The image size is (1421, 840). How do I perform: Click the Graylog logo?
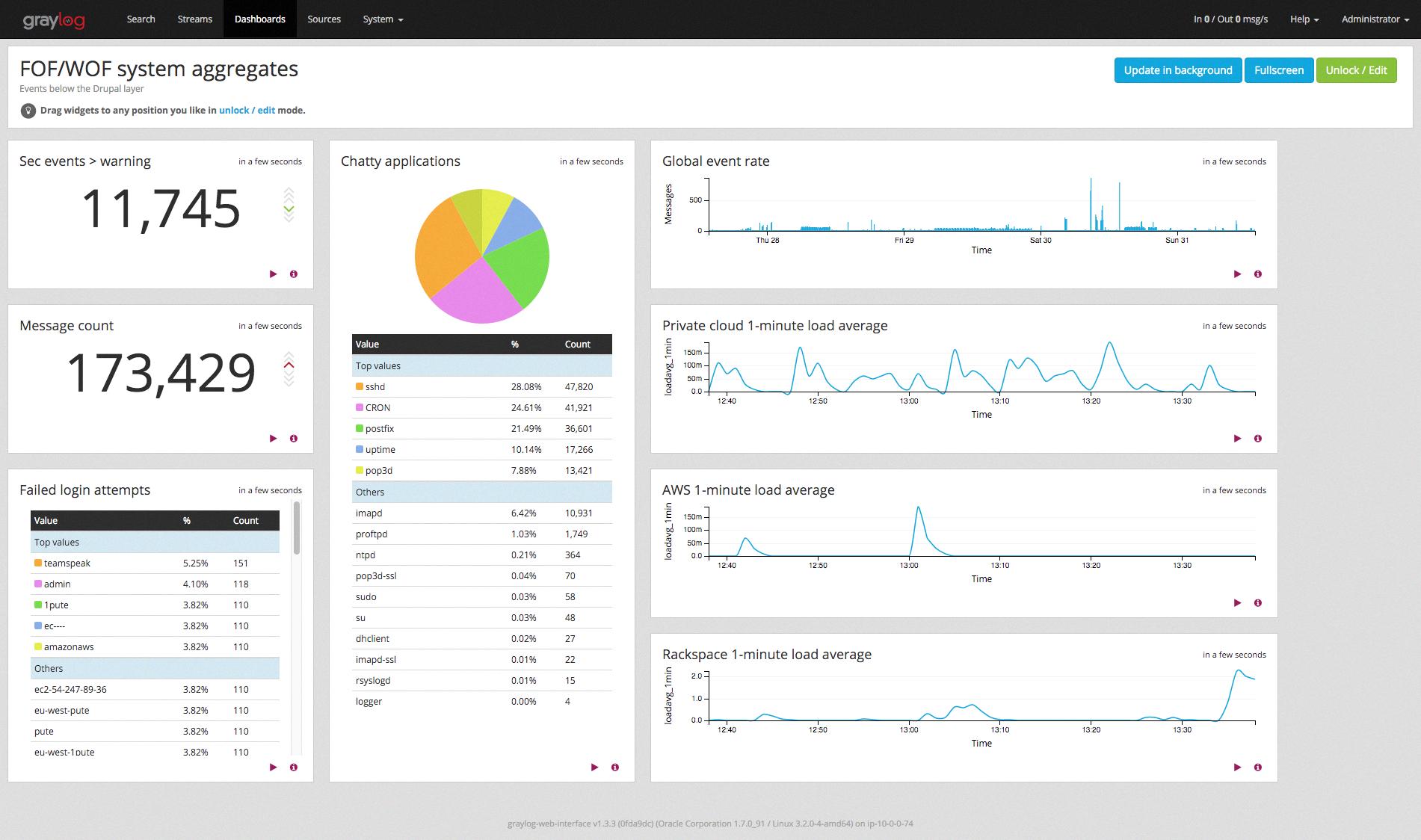pos(53,20)
